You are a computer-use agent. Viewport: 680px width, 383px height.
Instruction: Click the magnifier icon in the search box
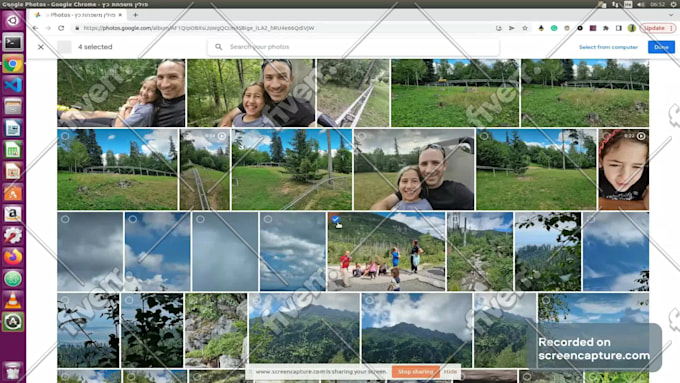pyautogui.click(x=219, y=47)
